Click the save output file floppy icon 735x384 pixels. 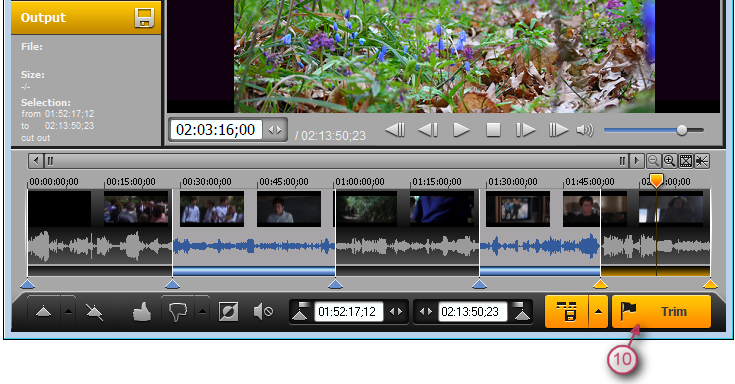pos(144,18)
